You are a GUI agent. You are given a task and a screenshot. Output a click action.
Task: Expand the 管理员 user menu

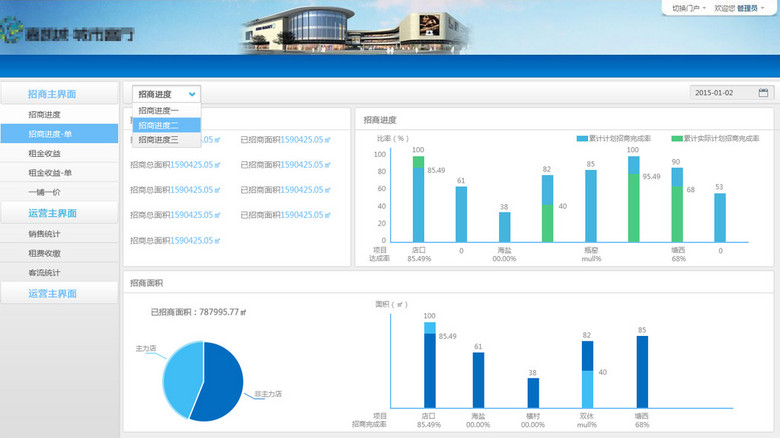pyautogui.click(x=751, y=8)
